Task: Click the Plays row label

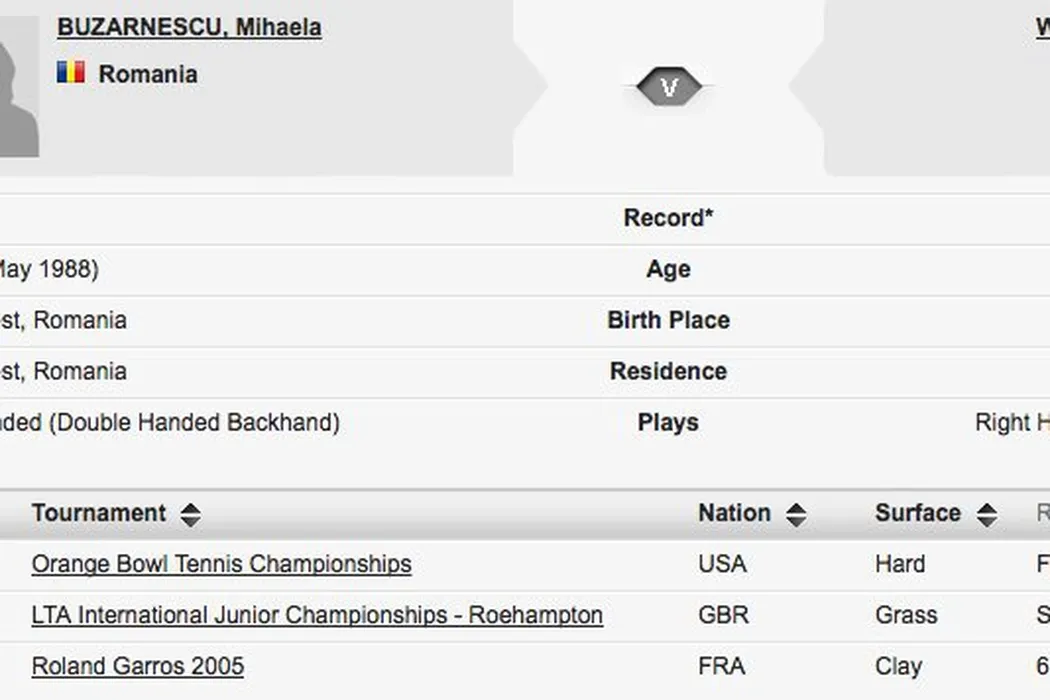Action: (x=668, y=423)
